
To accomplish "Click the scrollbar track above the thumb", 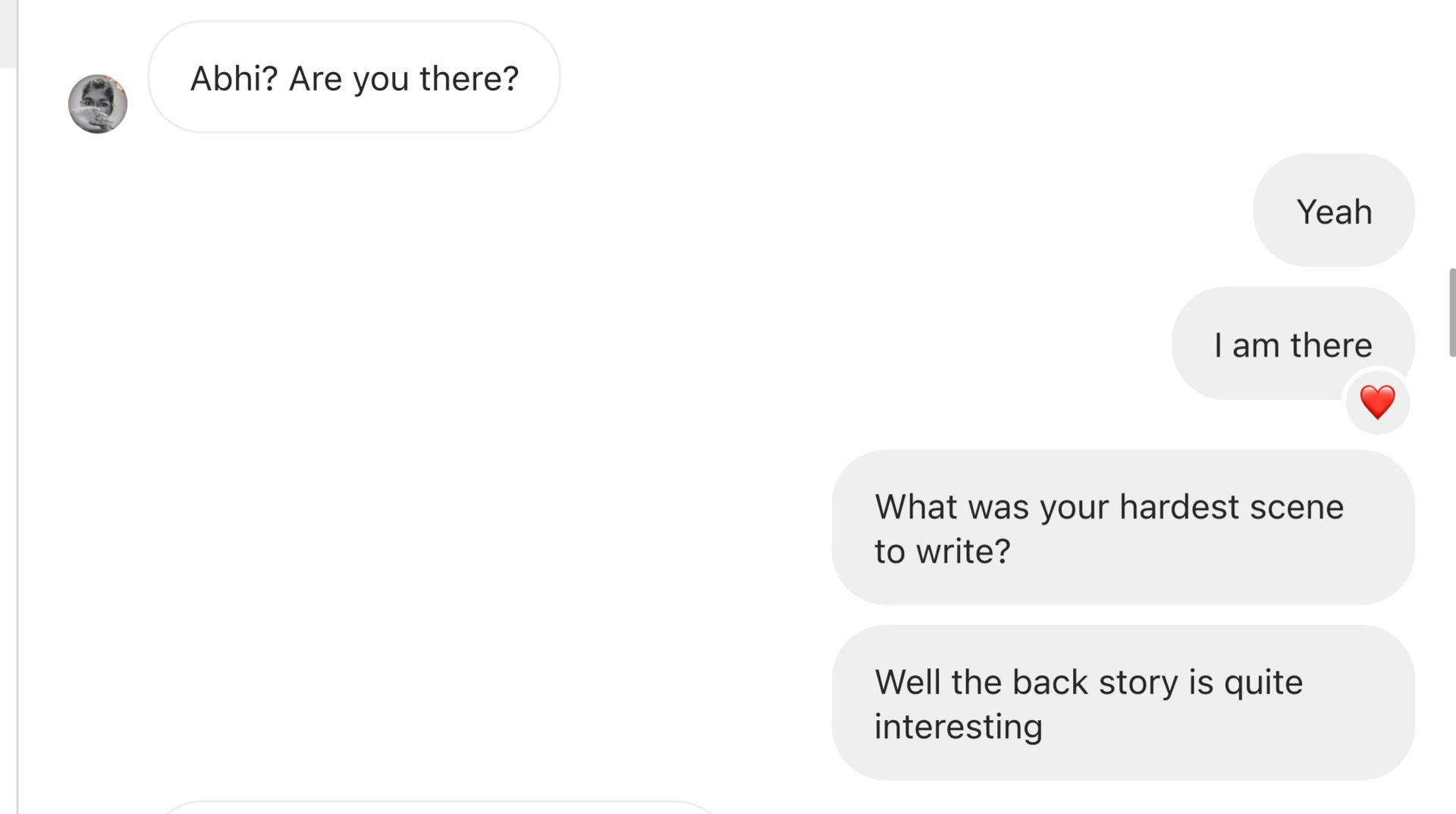I will 1452,134.
